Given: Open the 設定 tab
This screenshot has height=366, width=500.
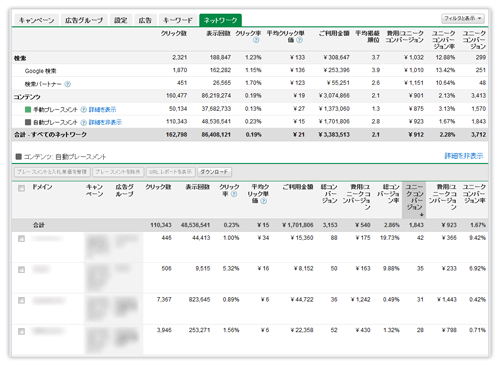Looking at the screenshot, I should coord(121,20).
